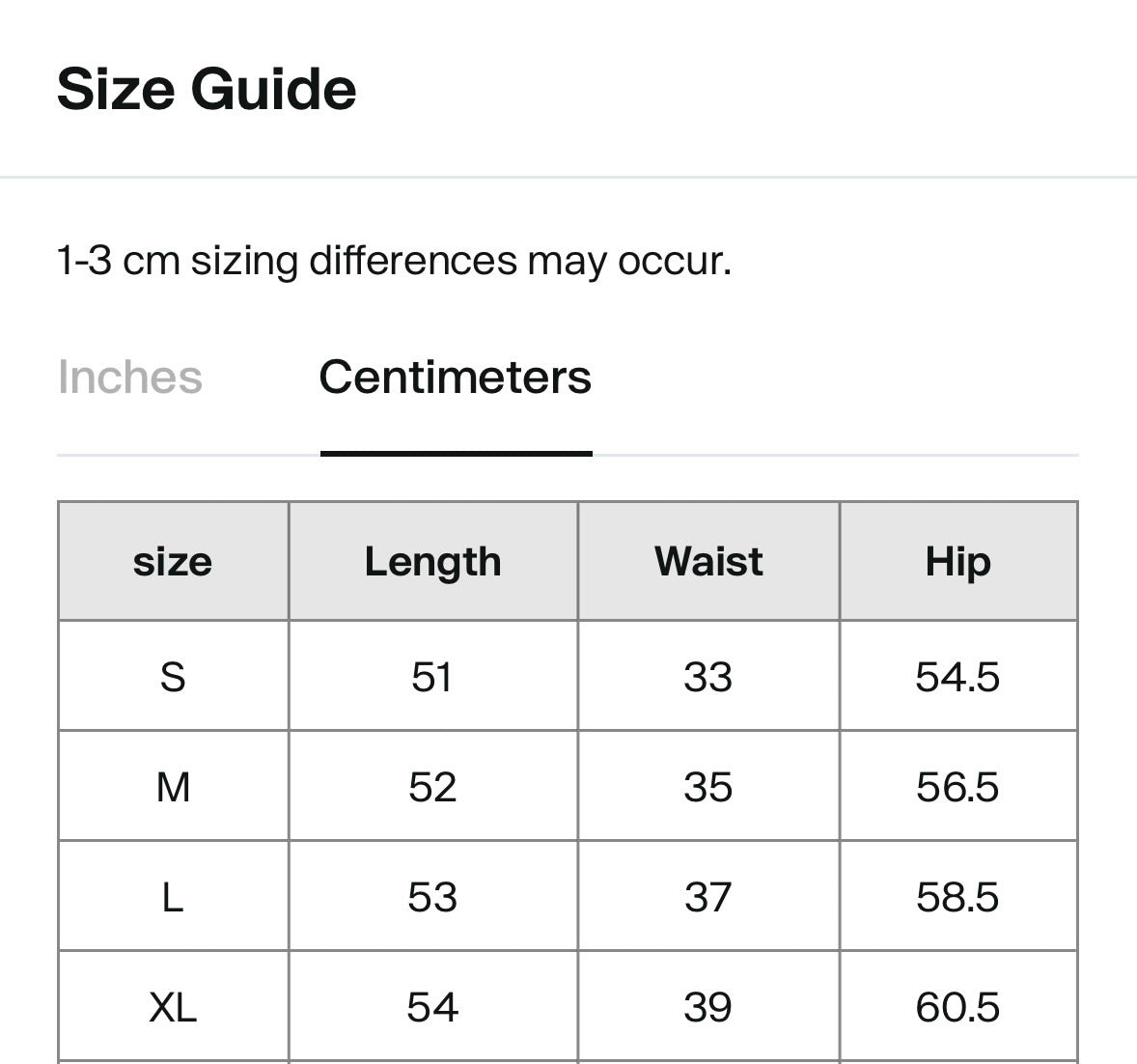Switch to the Inches tab
The image size is (1137, 1064).
[x=129, y=378]
